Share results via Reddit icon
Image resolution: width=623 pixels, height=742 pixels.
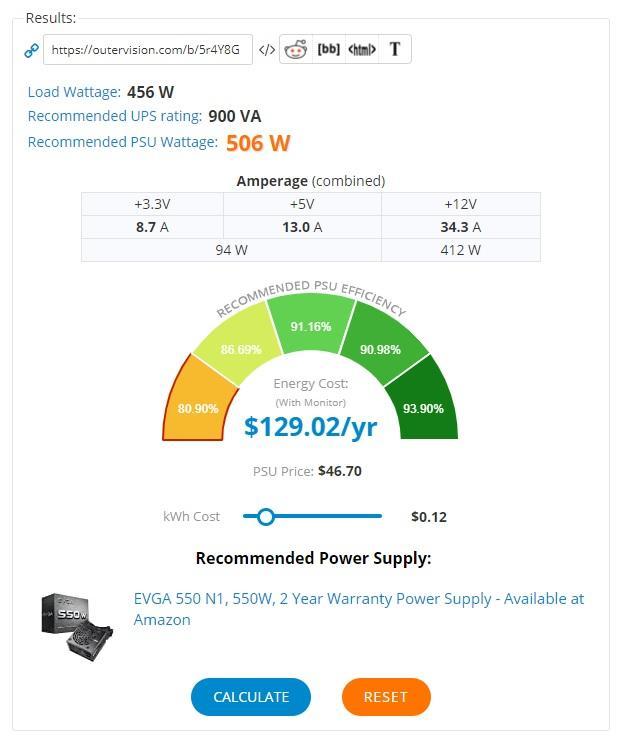pyautogui.click(x=296, y=49)
